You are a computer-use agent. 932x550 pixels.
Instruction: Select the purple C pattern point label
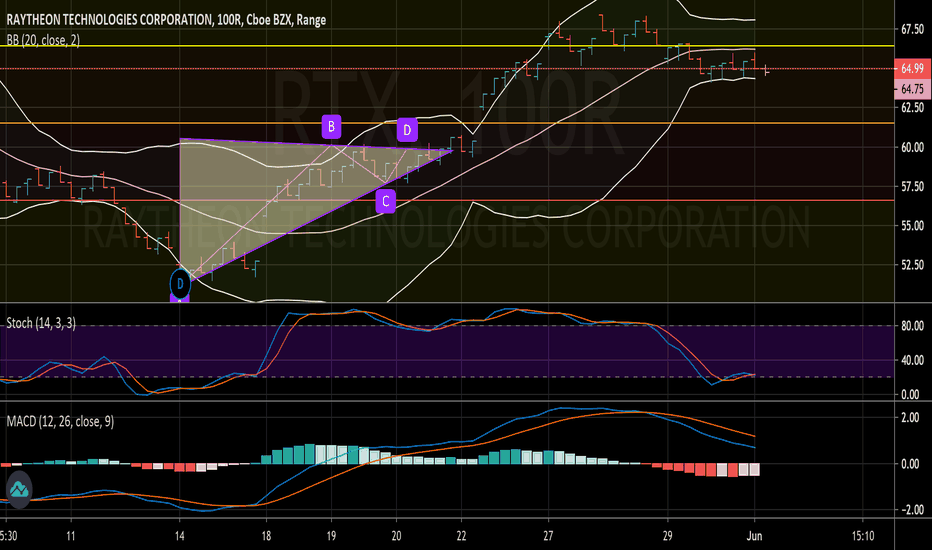(386, 202)
